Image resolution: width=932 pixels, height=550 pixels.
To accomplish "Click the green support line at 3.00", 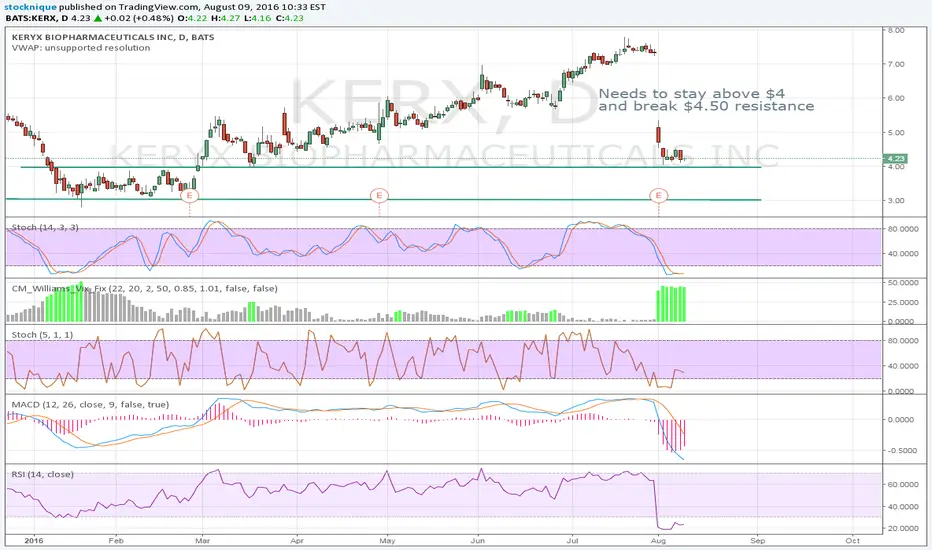I will coord(383,199).
